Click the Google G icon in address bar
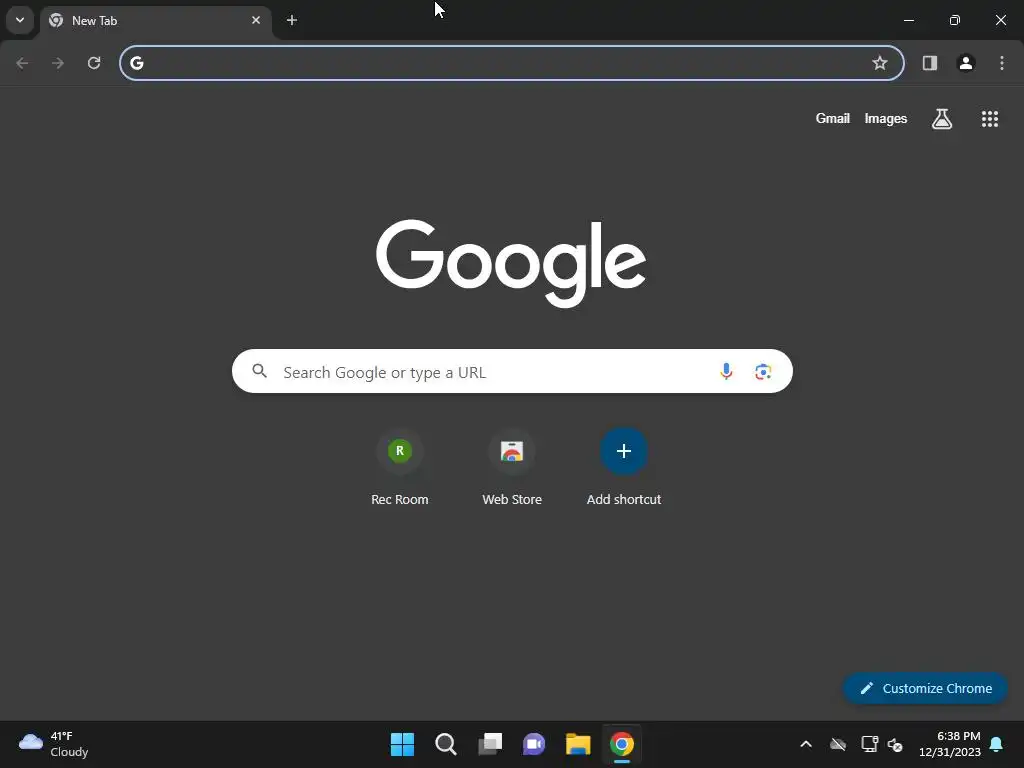 click(136, 63)
